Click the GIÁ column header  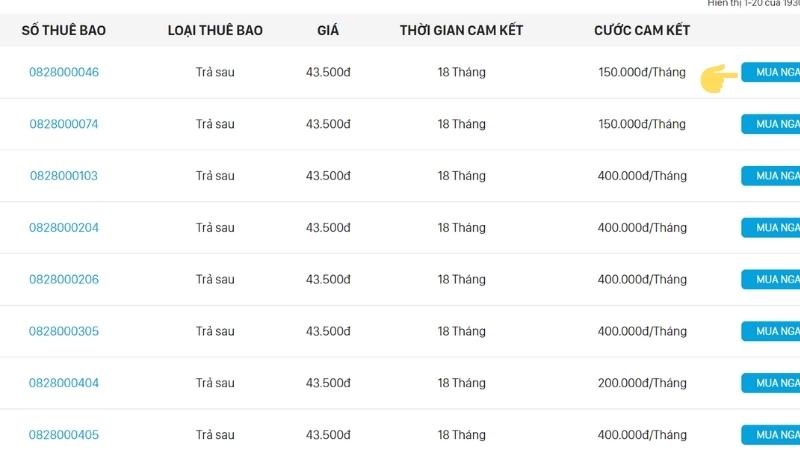(x=328, y=31)
